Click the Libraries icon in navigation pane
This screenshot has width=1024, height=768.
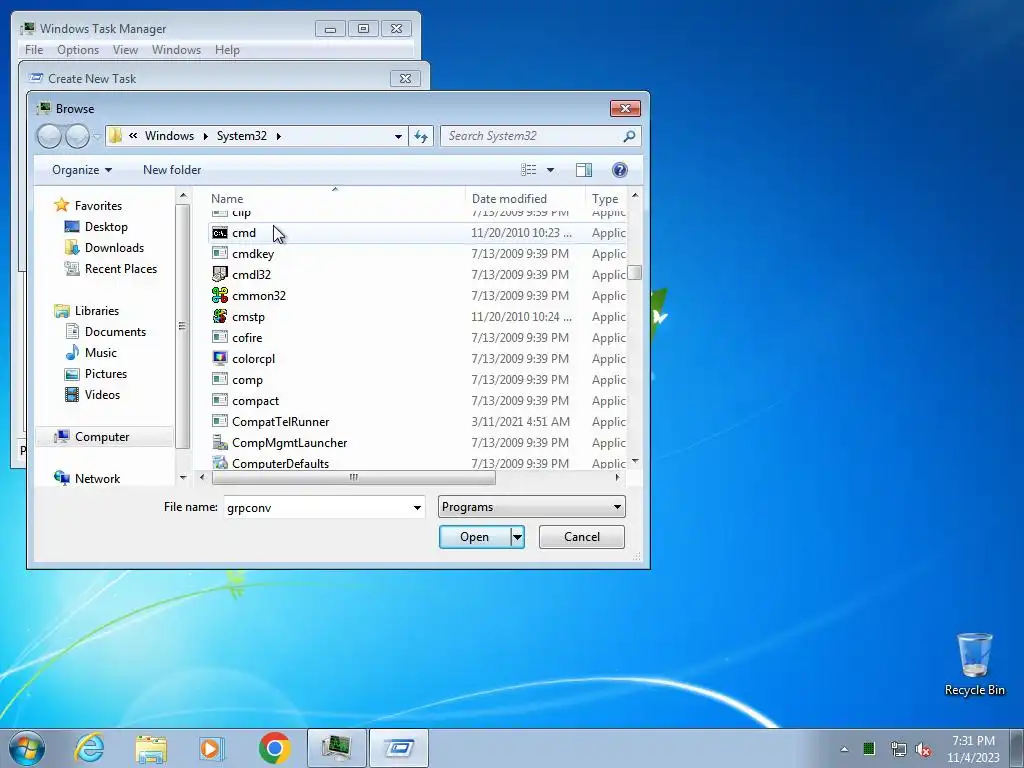click(x=61, y=311)
